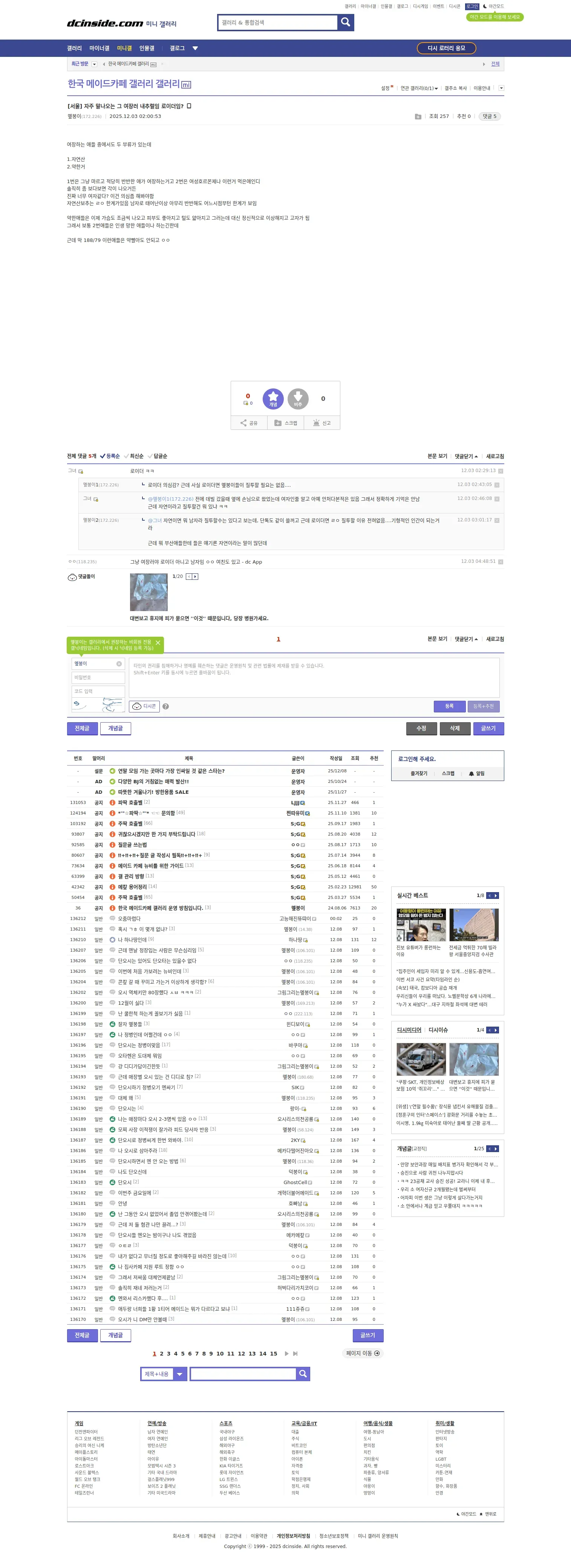Click the help question mark beside 디시콘
The height and width of the screenshot is (1568, 571).
coord(165,707)
